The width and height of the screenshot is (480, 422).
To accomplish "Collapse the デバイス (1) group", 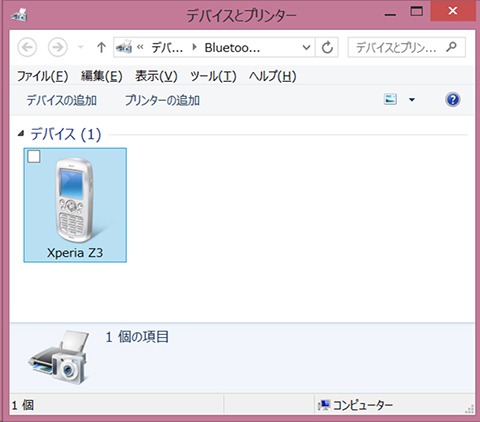I will pos(21,134).
